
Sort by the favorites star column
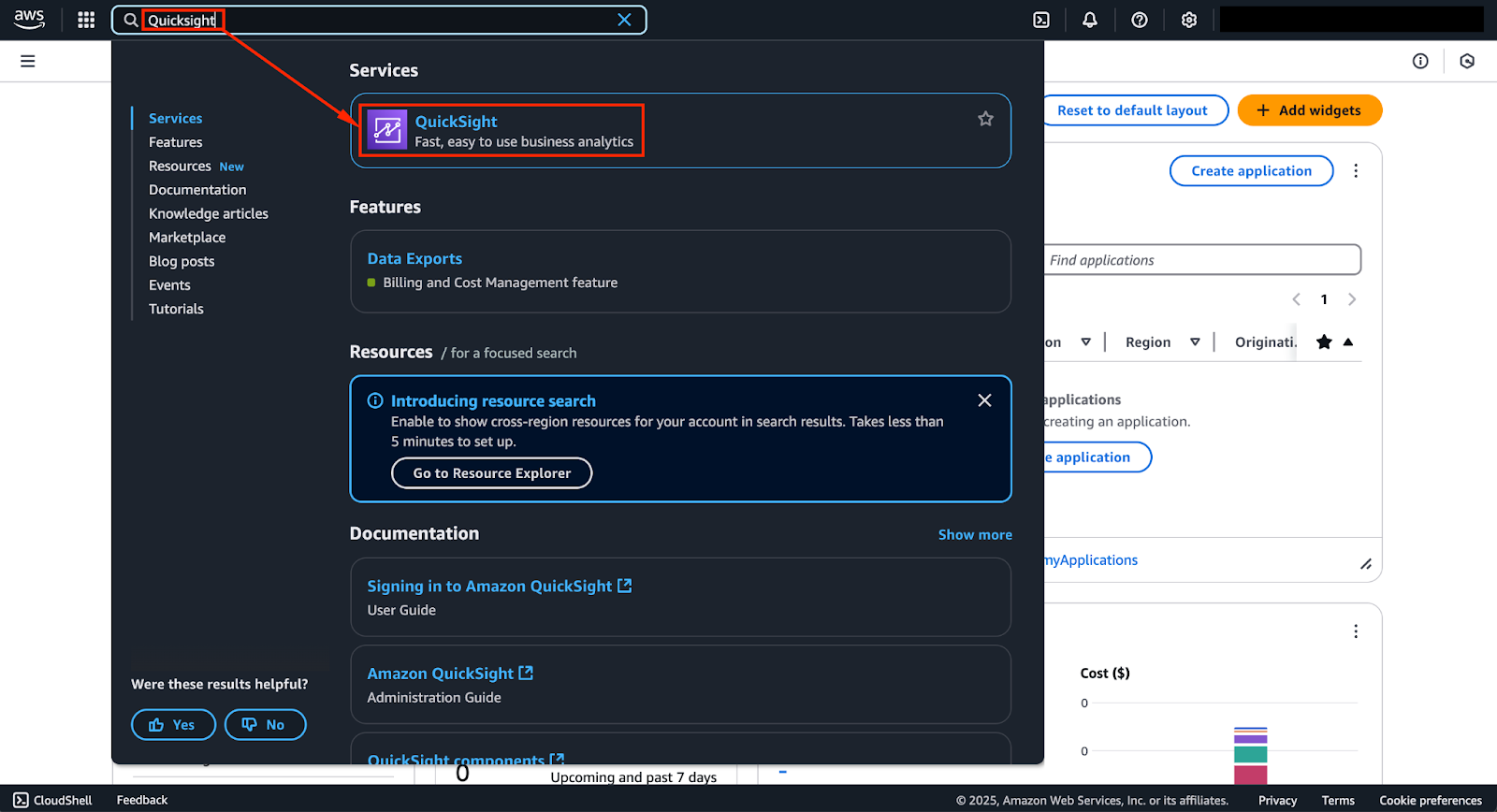[1324, 342]
